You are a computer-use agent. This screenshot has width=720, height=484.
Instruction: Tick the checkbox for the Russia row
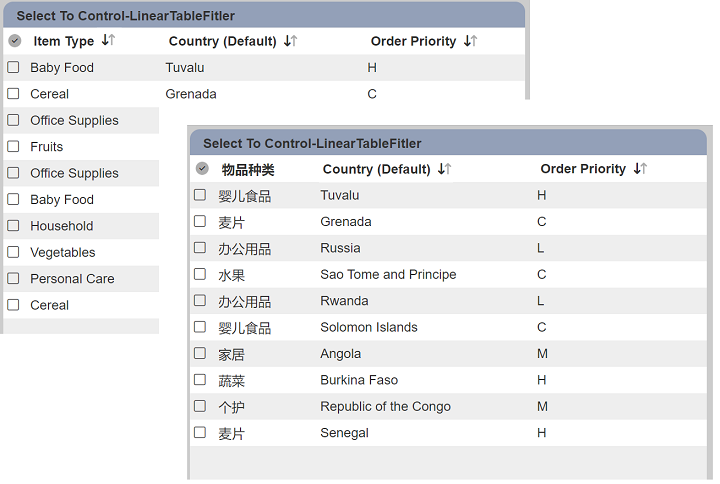[200, 248]
